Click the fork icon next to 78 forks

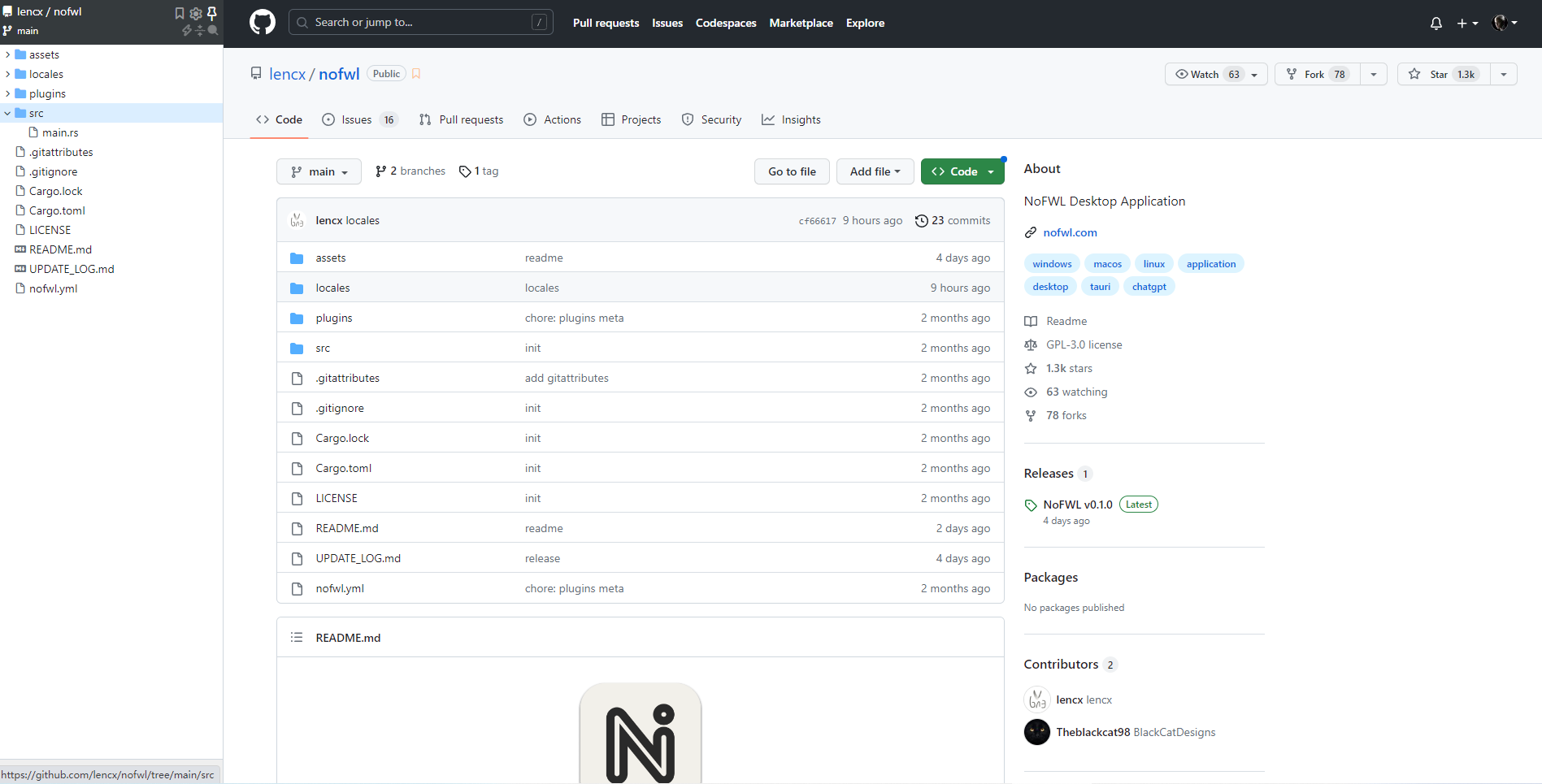(x=1031, y=416)
